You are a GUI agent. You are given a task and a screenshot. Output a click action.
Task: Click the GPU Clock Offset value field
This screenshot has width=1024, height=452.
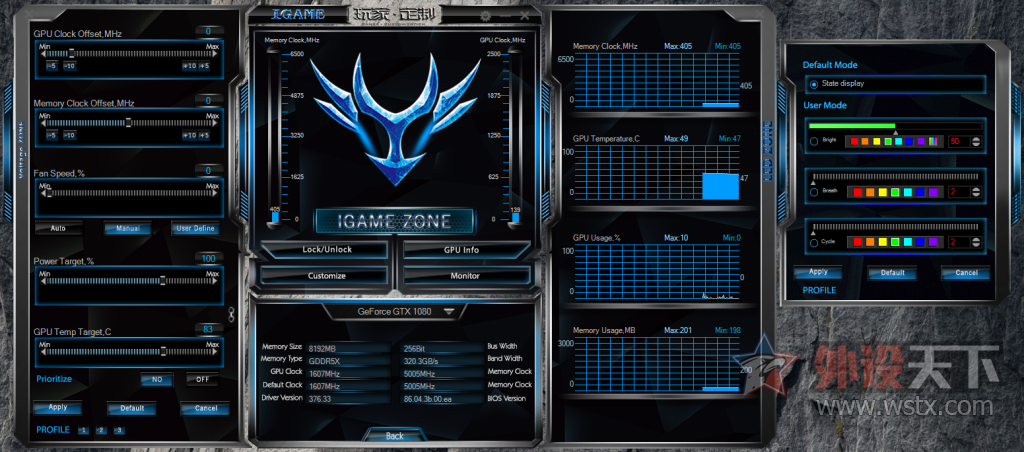tap(208, 31)
